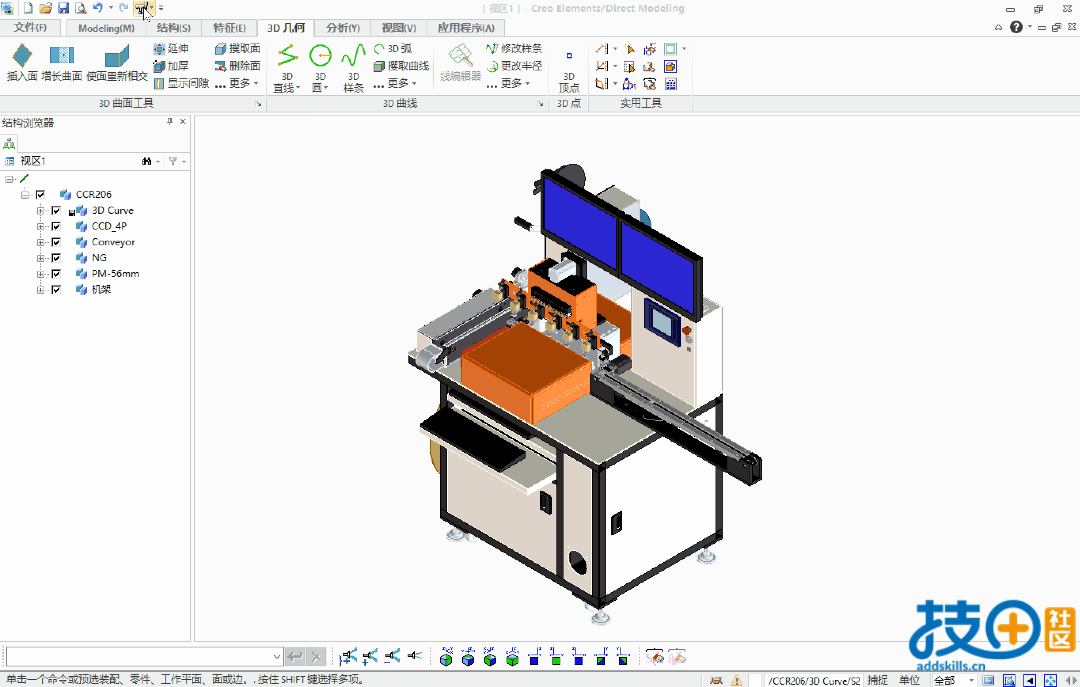The width and height of the screenshot is (1080, 687).
Task: Expand the 3D Curve tree node
Action: pyautogui.click(x=41, y=210)
